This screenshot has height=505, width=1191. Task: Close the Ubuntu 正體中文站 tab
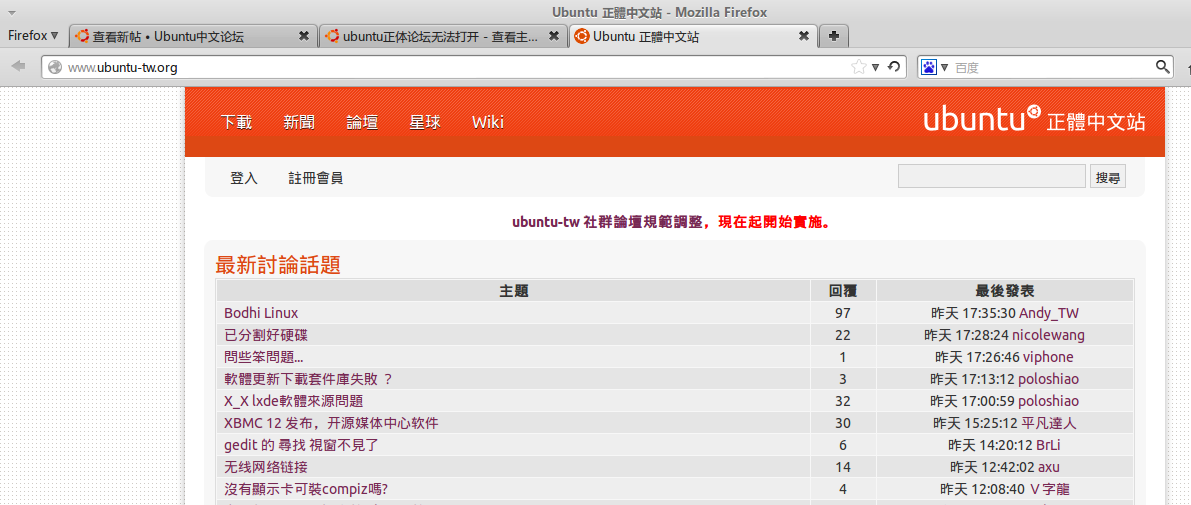(804, 36)
